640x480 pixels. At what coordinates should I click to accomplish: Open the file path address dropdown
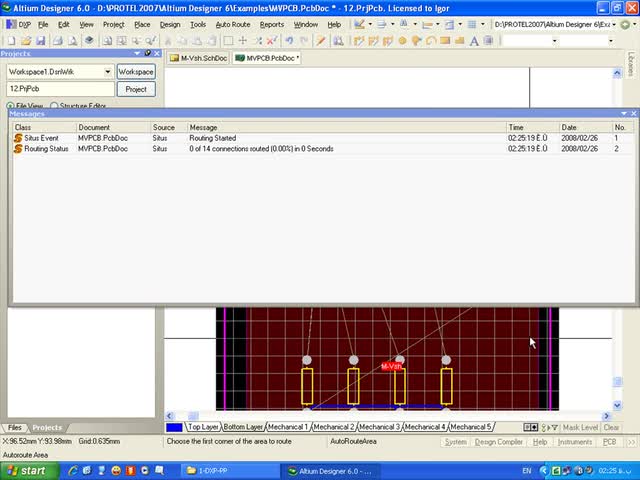pyautogui.click(x=614, y=24)
